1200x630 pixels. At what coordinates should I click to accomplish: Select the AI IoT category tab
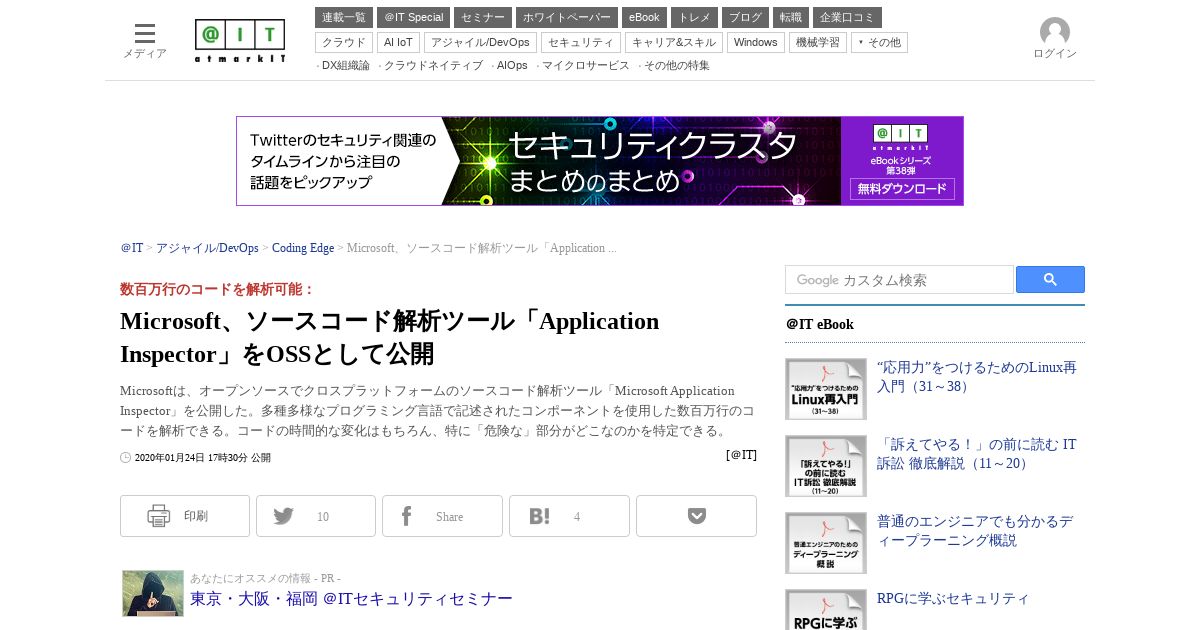(x=398, y=42)
